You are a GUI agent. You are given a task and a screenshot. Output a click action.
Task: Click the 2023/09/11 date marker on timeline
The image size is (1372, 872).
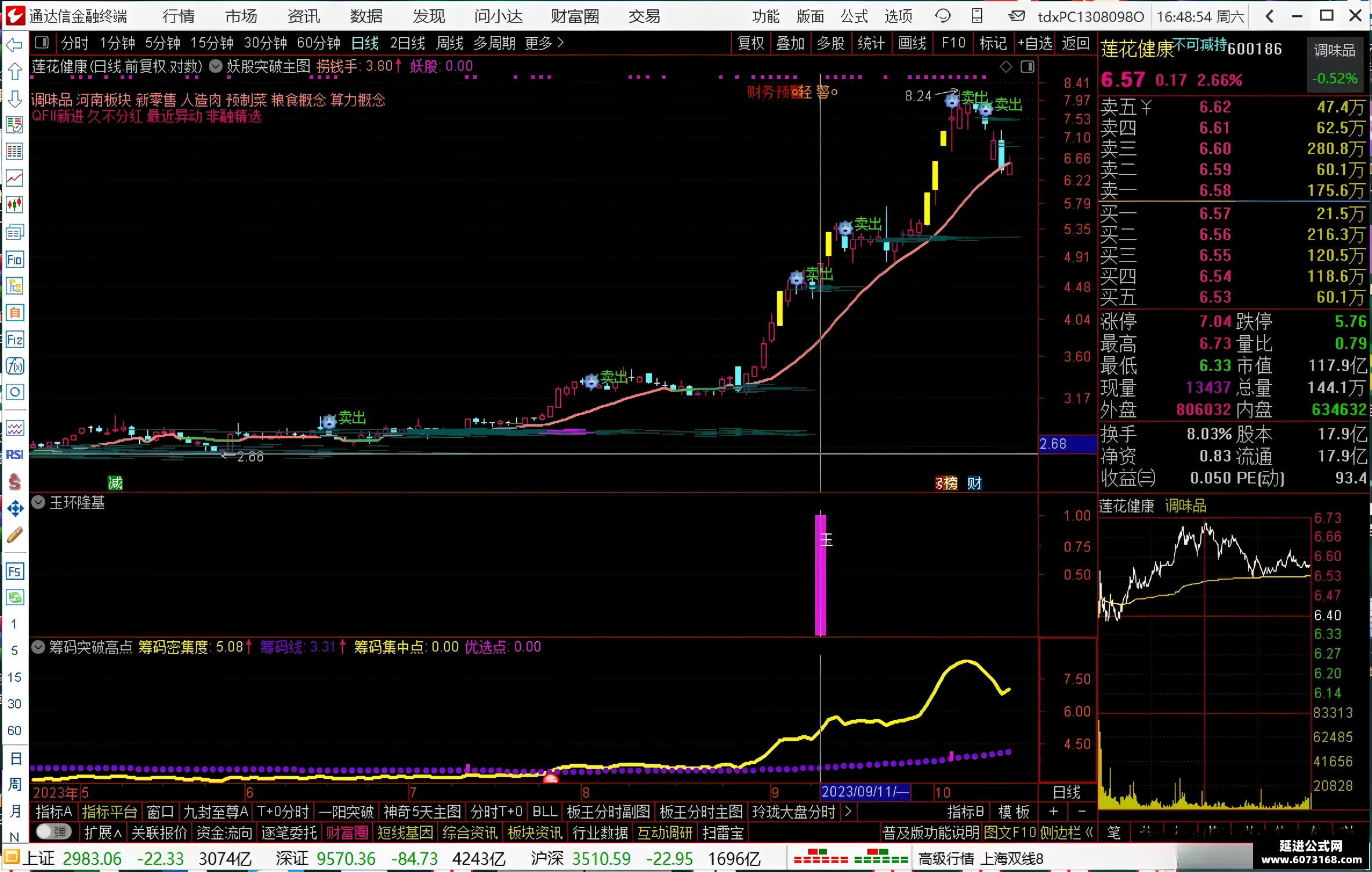[x=865, y=791]
